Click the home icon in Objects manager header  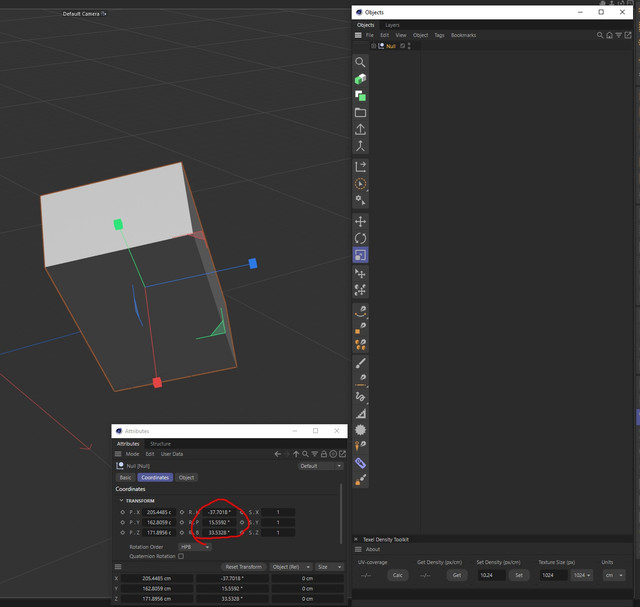click(x=609, y=36)
